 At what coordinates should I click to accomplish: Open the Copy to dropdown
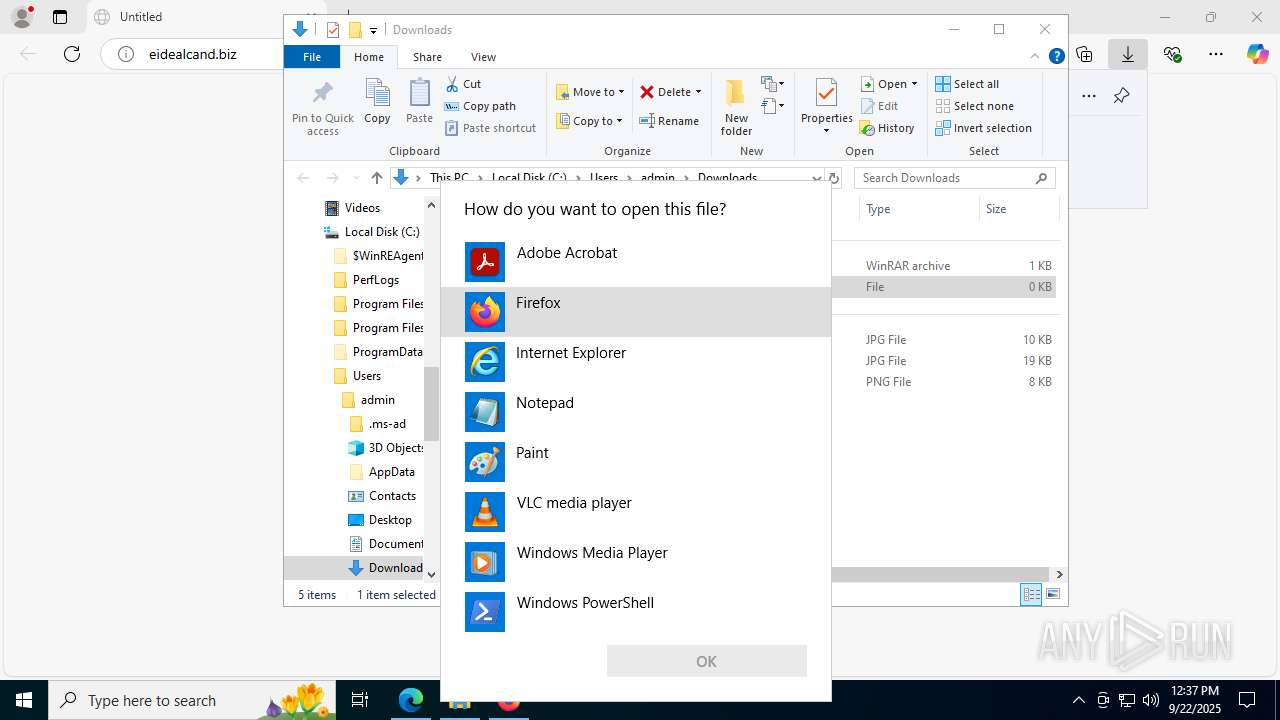(589, 121)
